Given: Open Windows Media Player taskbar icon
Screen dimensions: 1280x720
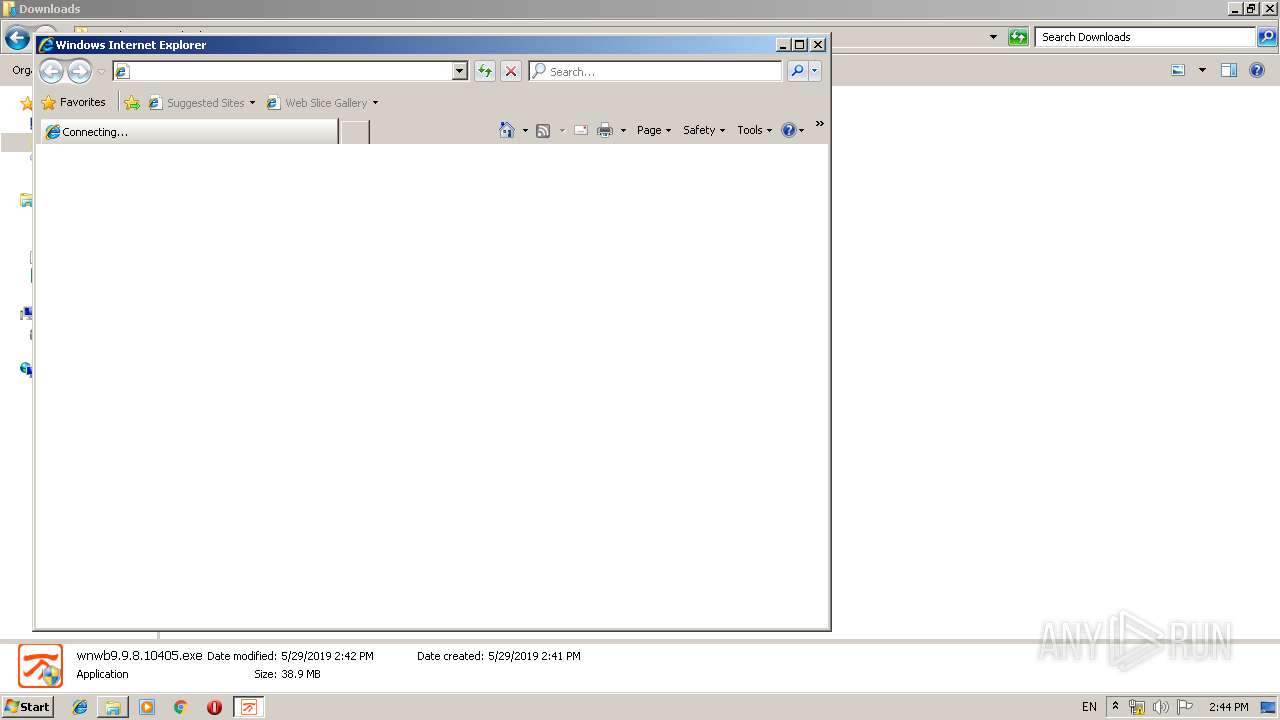Looking at the screenshot, I should 147,707.
